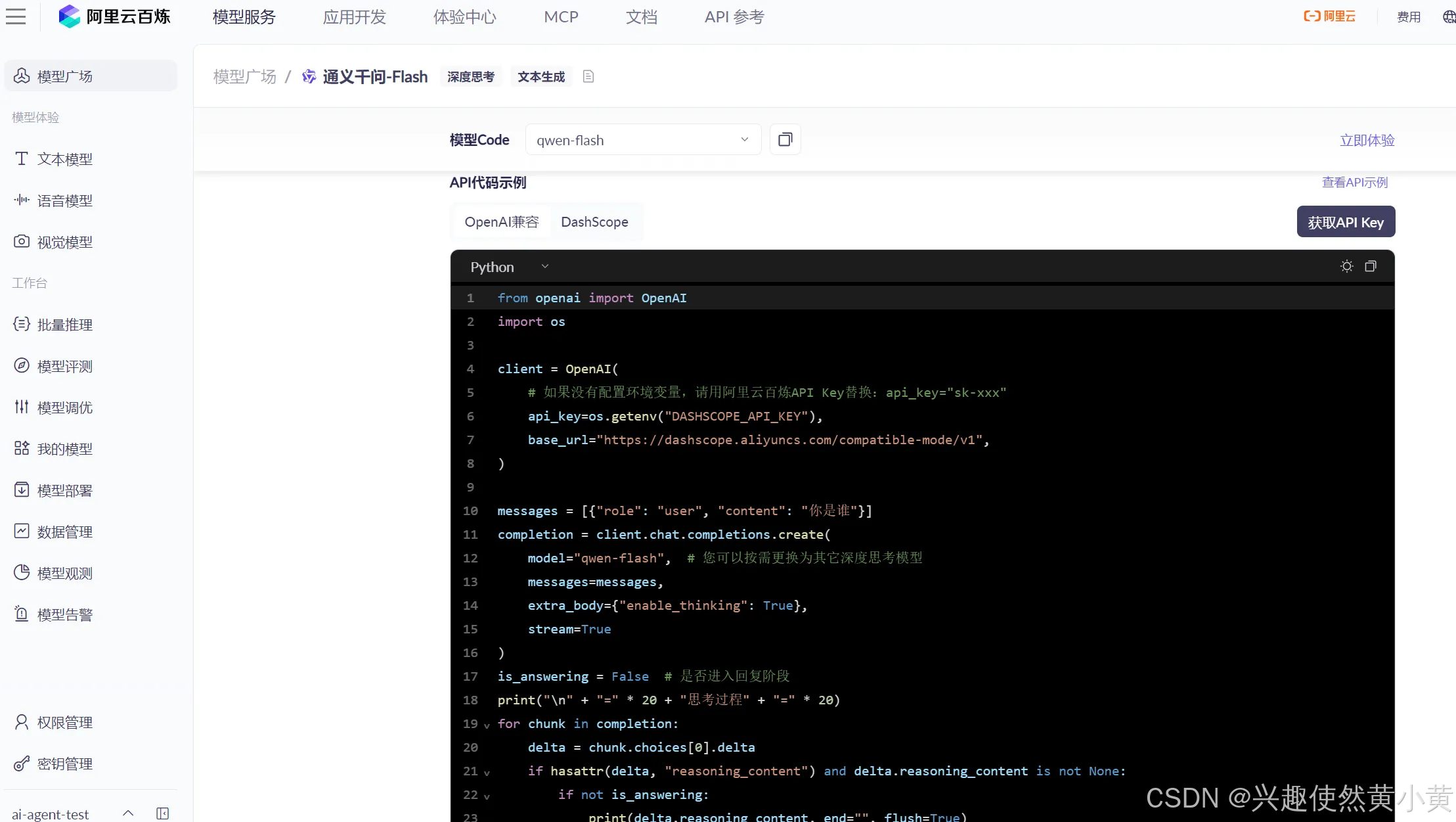
Task: Collapse the if block at line 21
Action: (487, 773)
